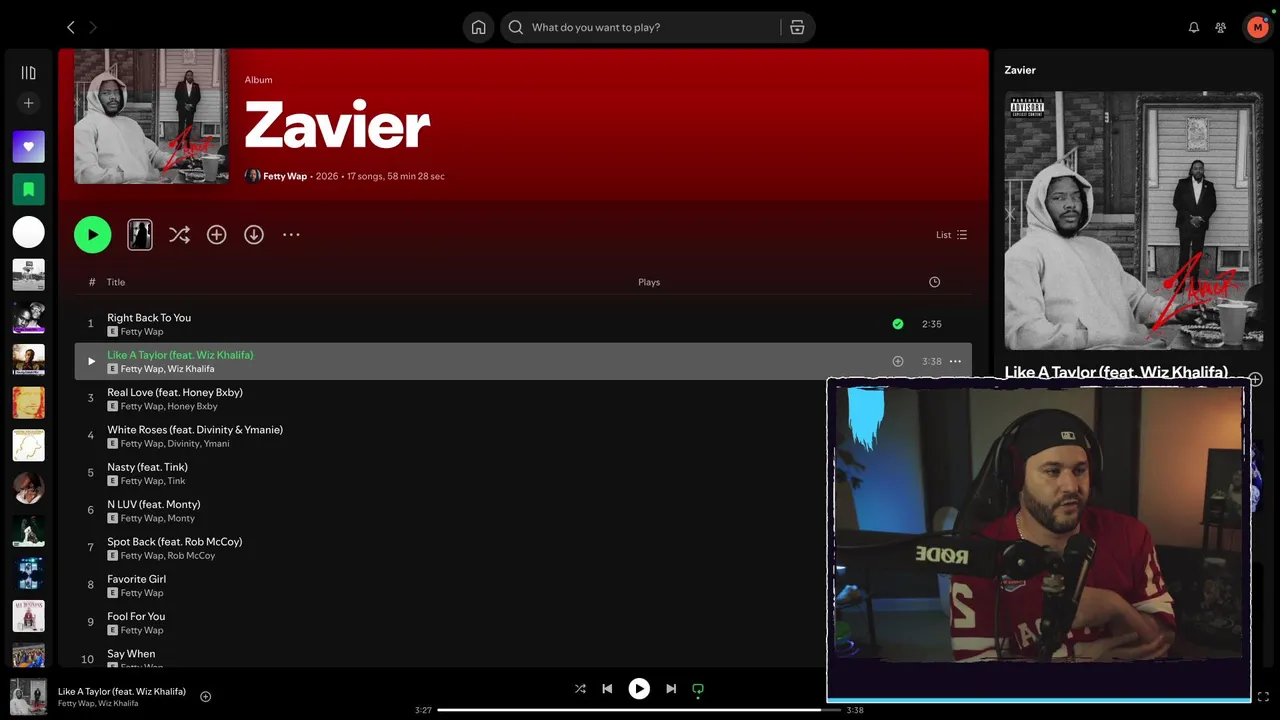This screenshot has height=720, width=1280.
Task: Play the Zavier album with the green play button
Action: pos(92,235)
